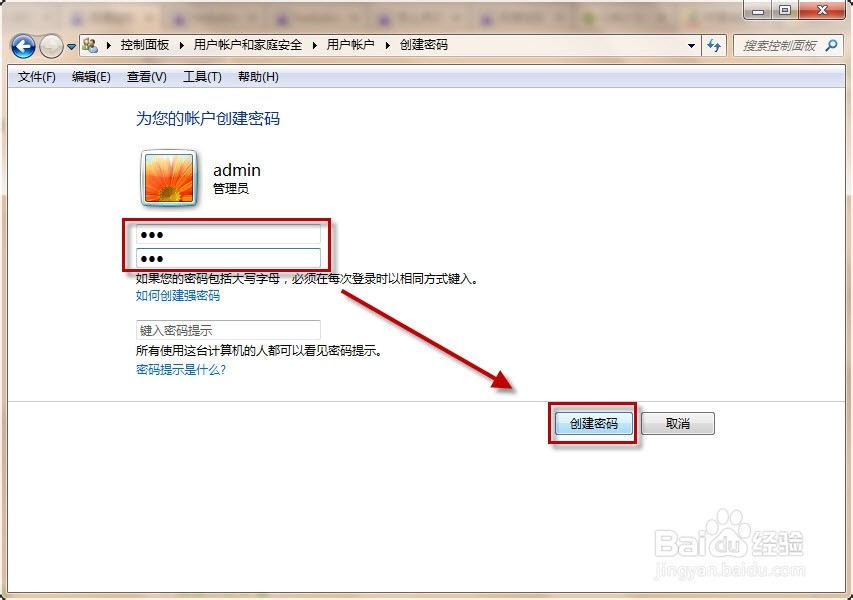Click the search magnifier icon
The image size is (853, 600).
click(831, 46)
